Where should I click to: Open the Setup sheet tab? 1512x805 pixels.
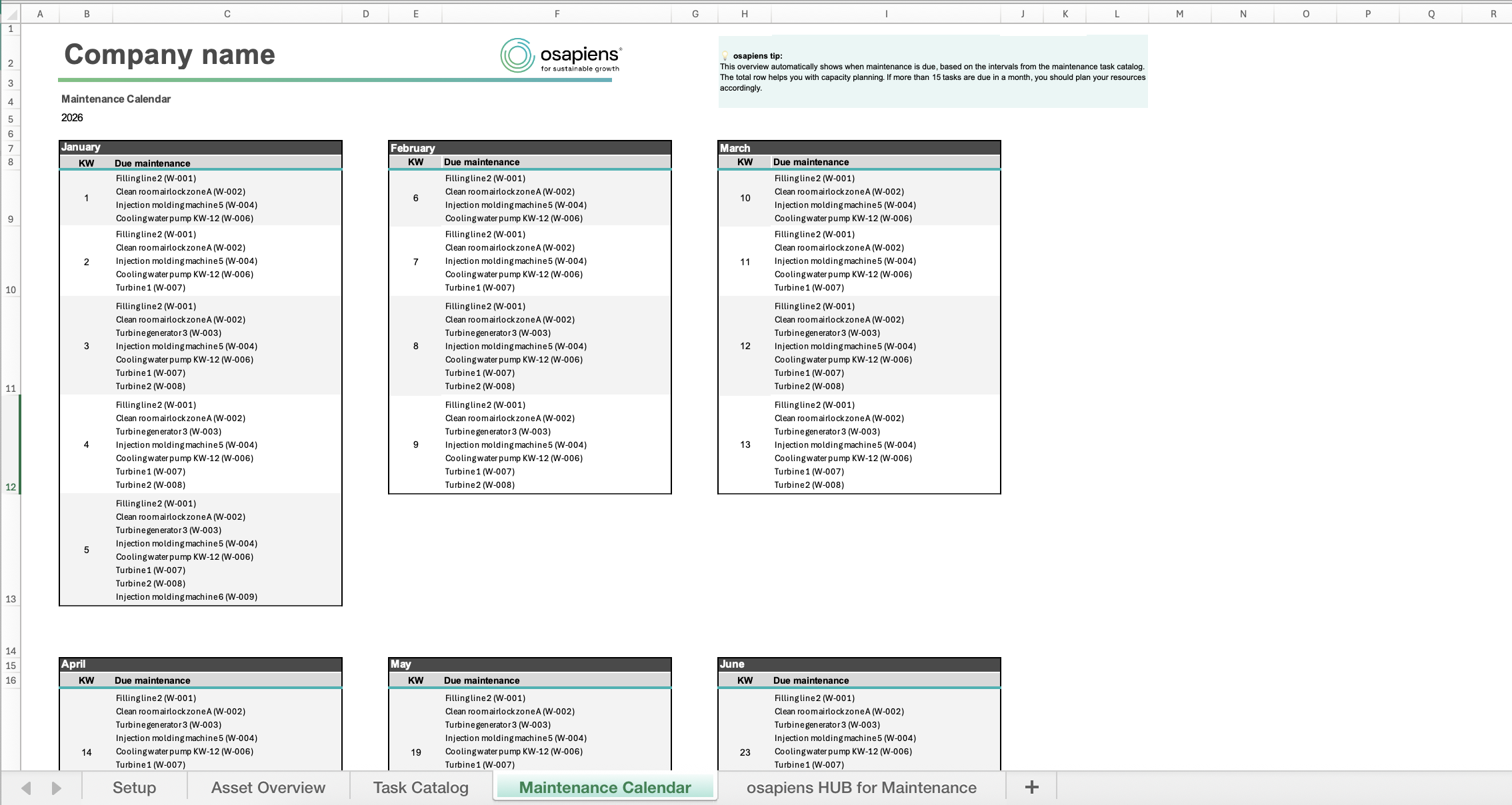coord(134,788)
